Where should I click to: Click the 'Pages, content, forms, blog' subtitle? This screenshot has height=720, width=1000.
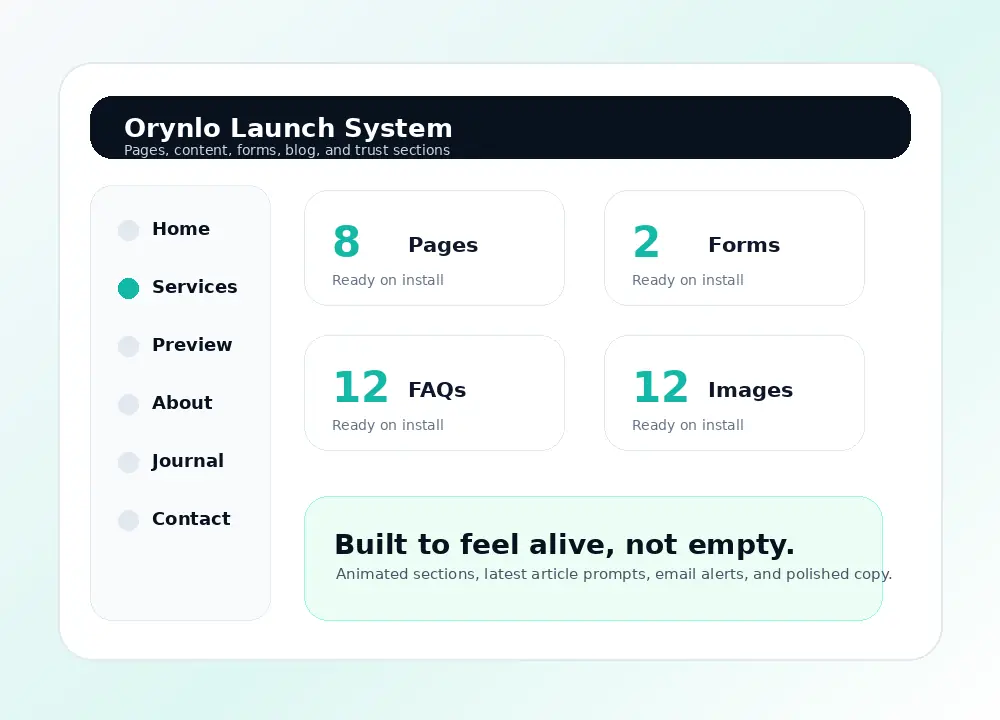pos(287,151)
